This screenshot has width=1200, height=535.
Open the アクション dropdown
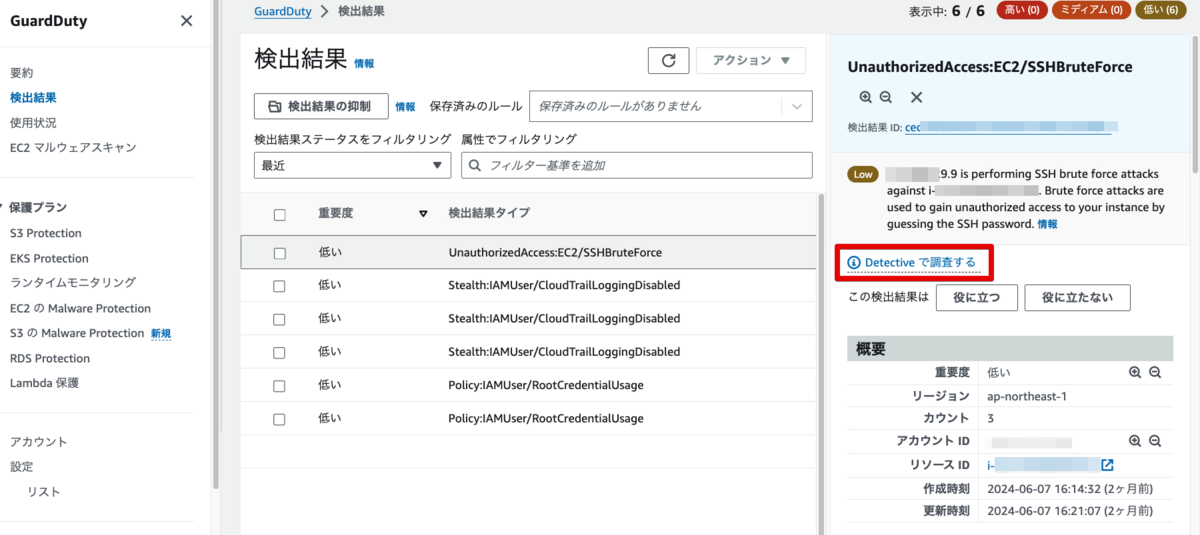pyautogui.click(x=750, y=60)
